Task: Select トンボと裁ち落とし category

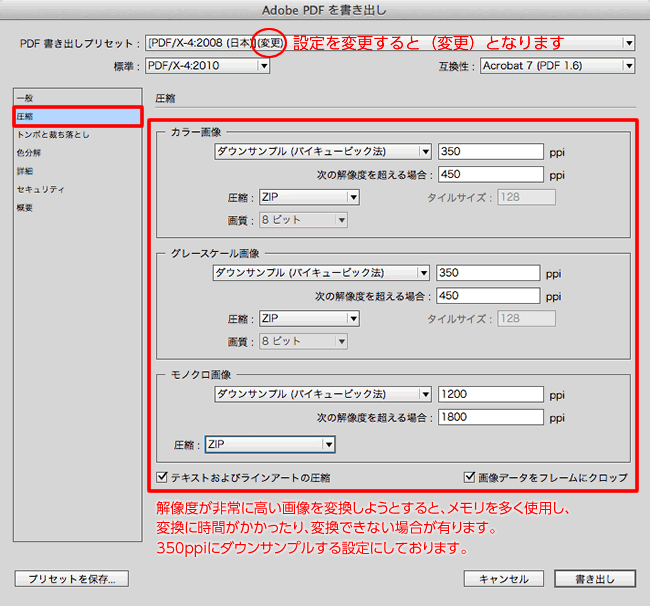Action: pyautogui.click(x=78, y=135)
